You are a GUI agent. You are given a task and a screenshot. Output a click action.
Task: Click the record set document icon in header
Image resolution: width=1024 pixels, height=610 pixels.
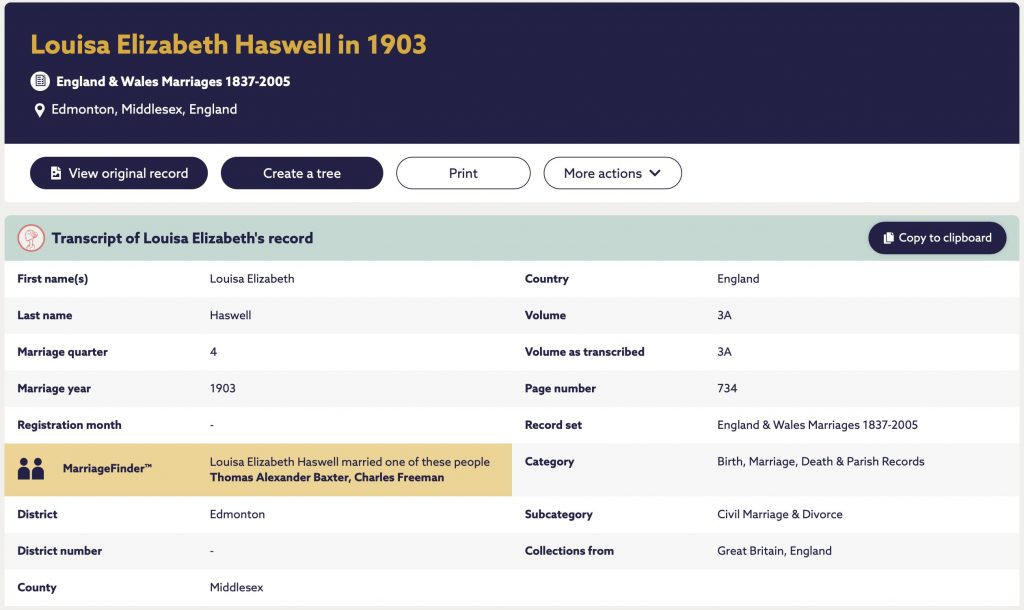point(40,81)
